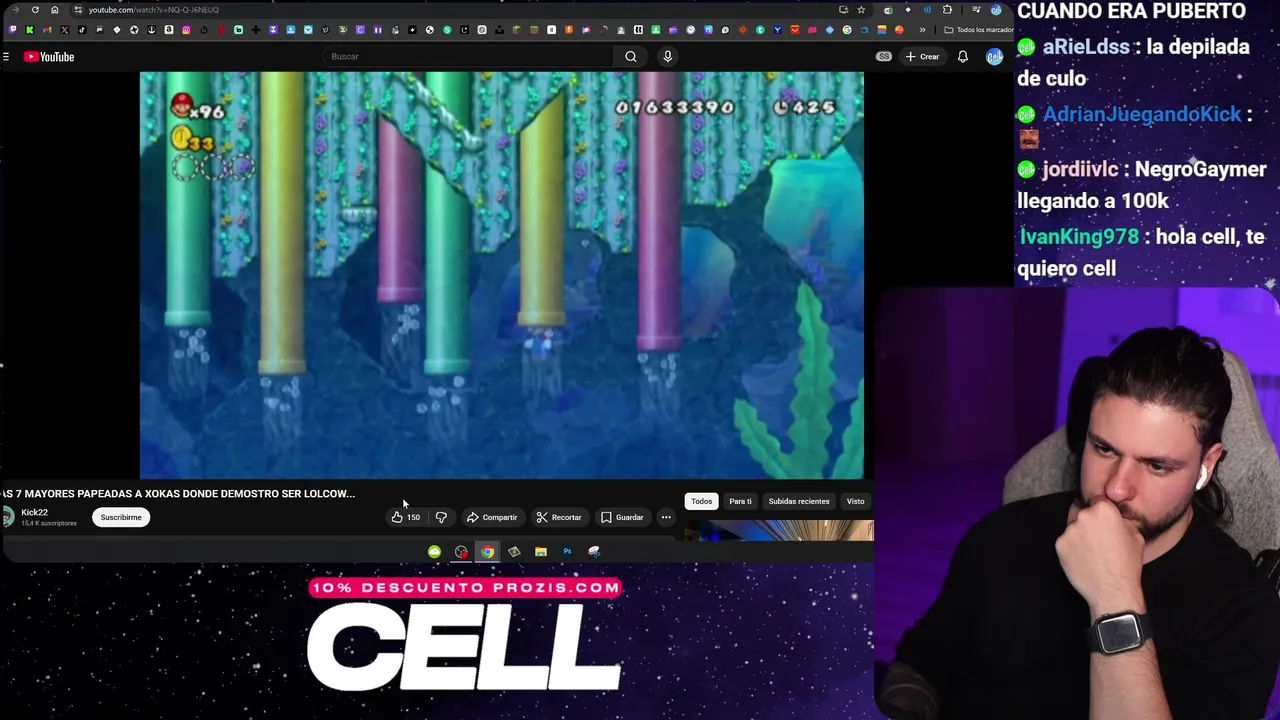This screenshot has width=1280, height=720.
Task: Like the video with thumbs up
Action: point(405,517)
